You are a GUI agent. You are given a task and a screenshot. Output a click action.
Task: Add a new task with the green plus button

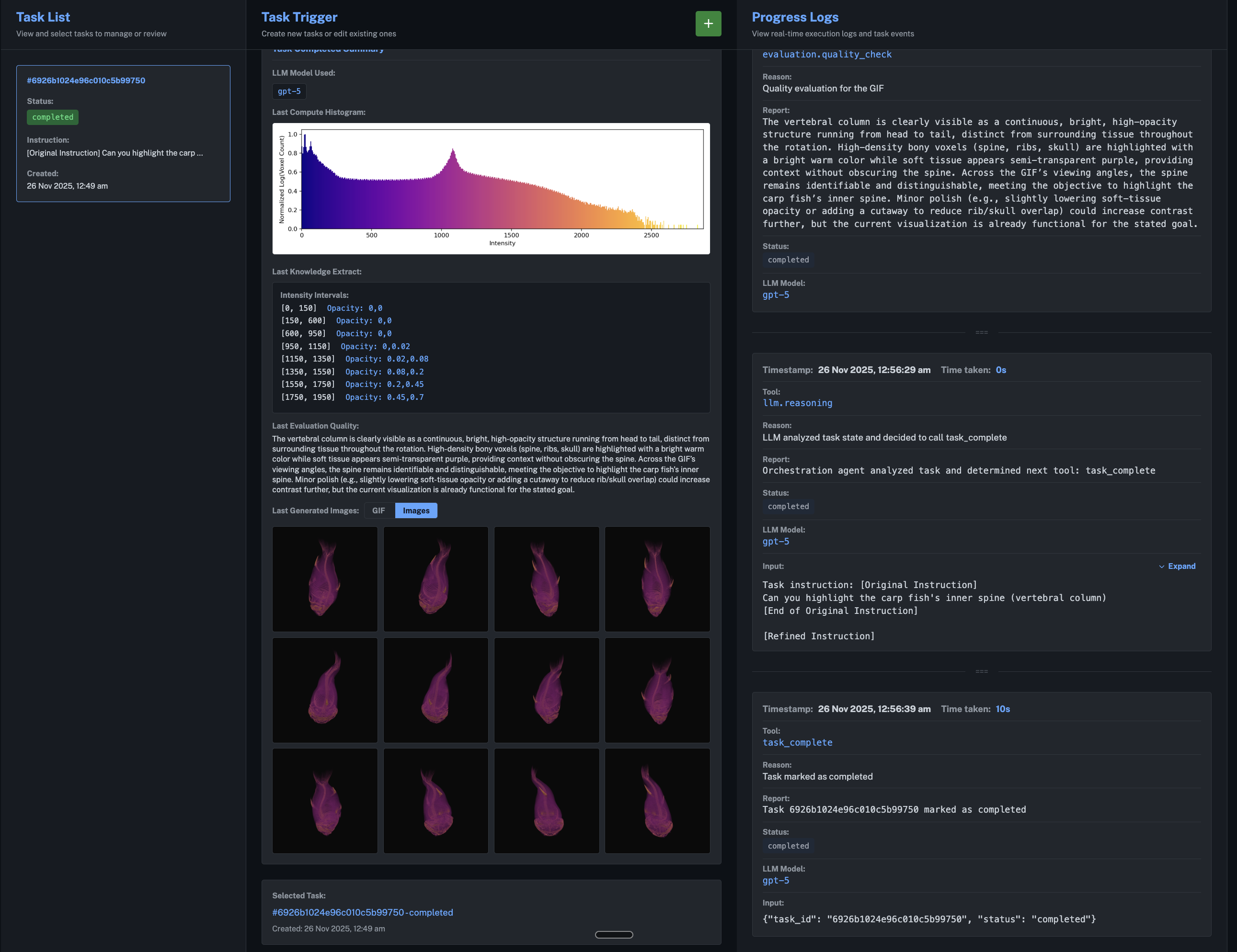(709, 24)
